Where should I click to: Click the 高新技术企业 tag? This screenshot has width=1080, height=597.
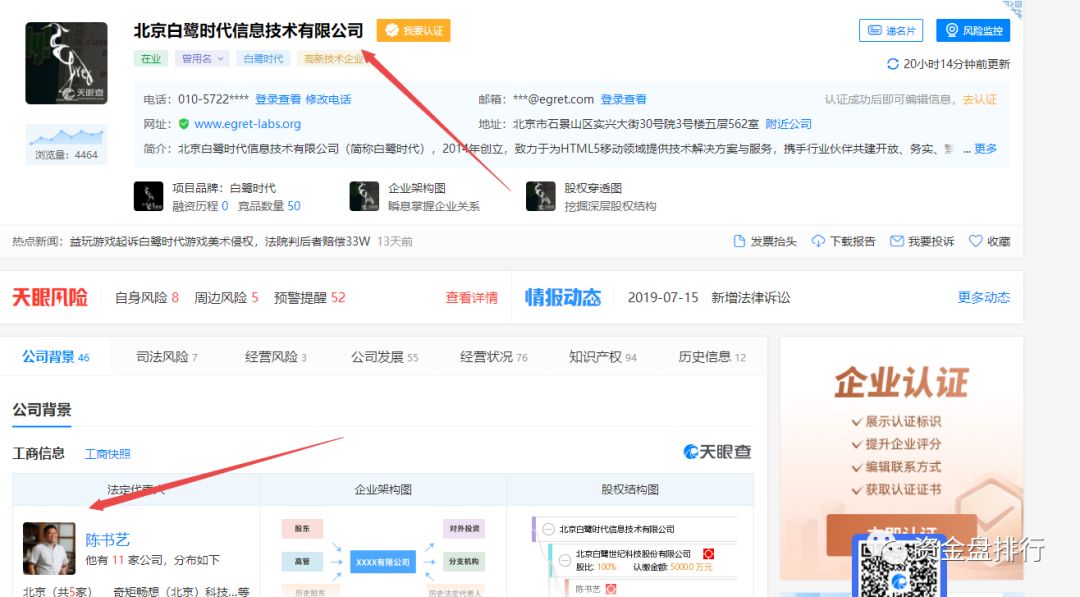(333, 59)
